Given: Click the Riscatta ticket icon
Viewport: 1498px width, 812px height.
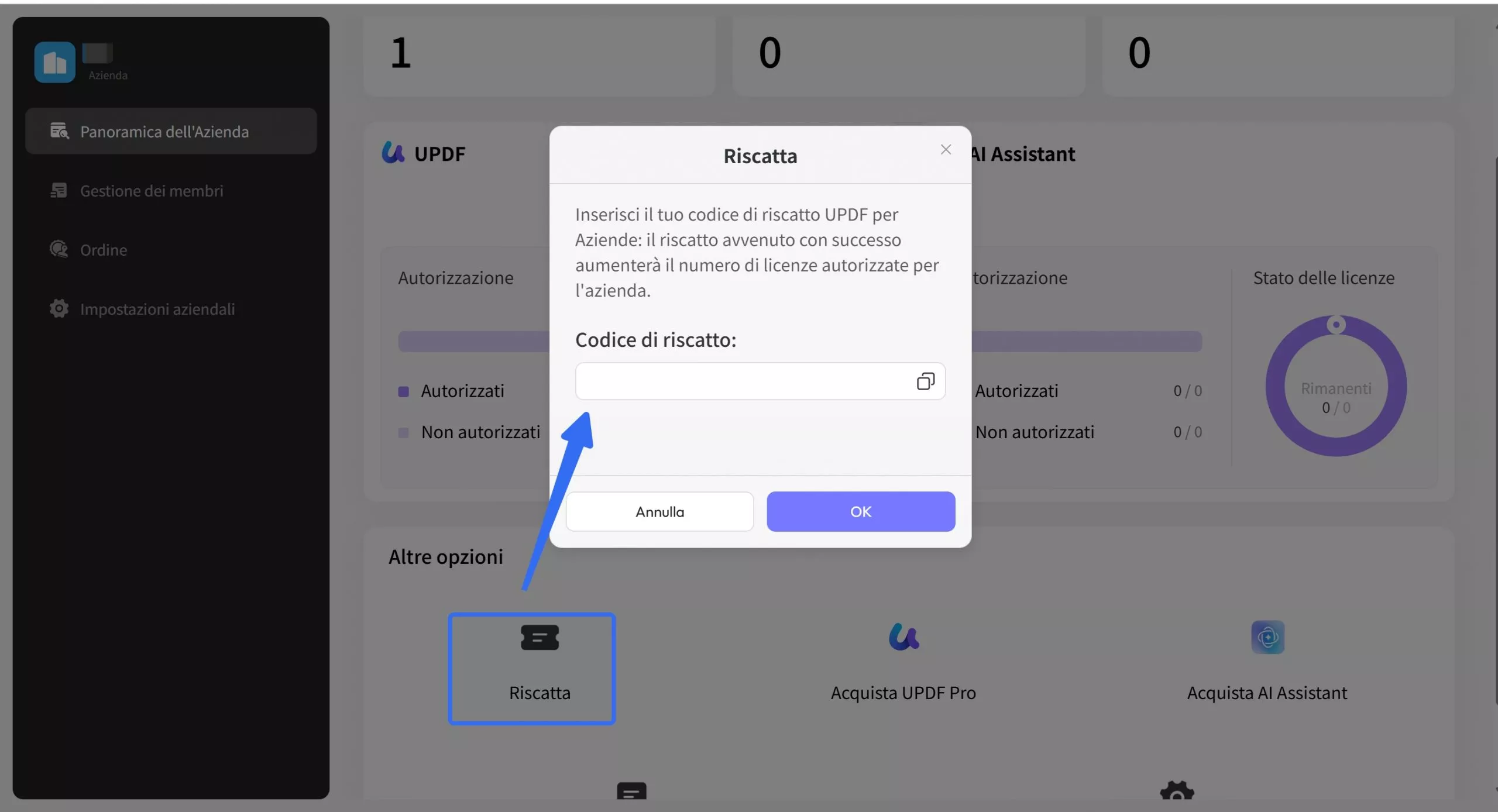Looking at the screenshot, I should click(540, 638).
